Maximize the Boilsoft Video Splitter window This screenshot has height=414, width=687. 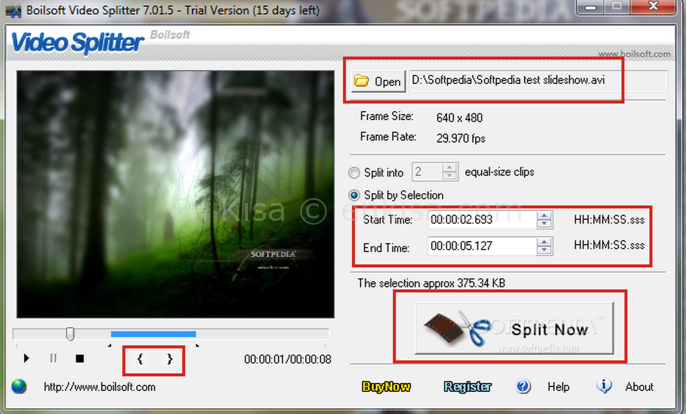click(616, 7)
